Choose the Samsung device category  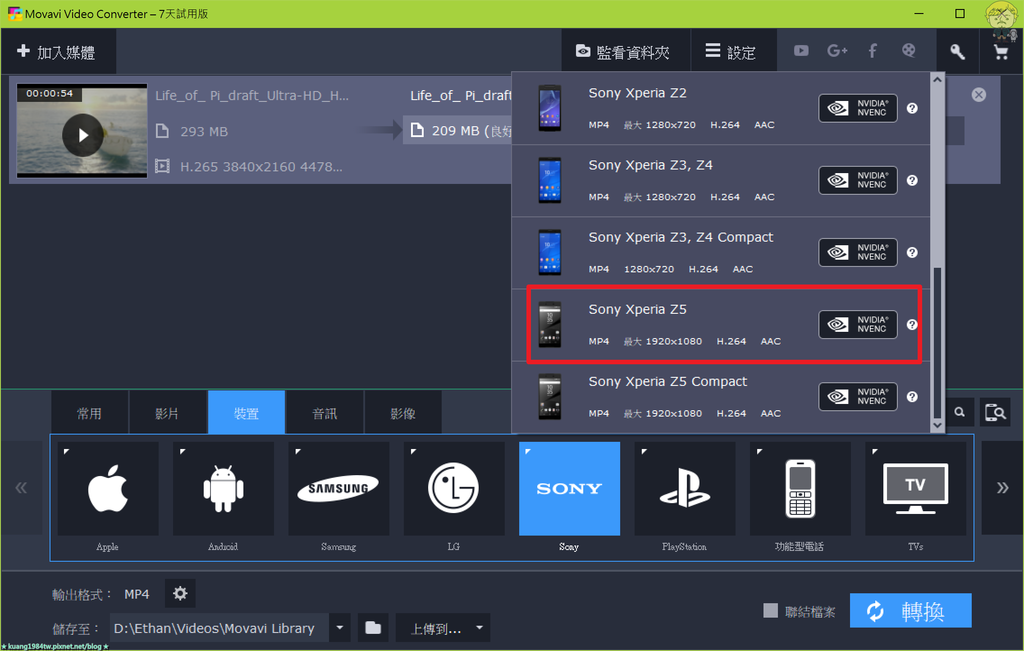coord(338,488)
